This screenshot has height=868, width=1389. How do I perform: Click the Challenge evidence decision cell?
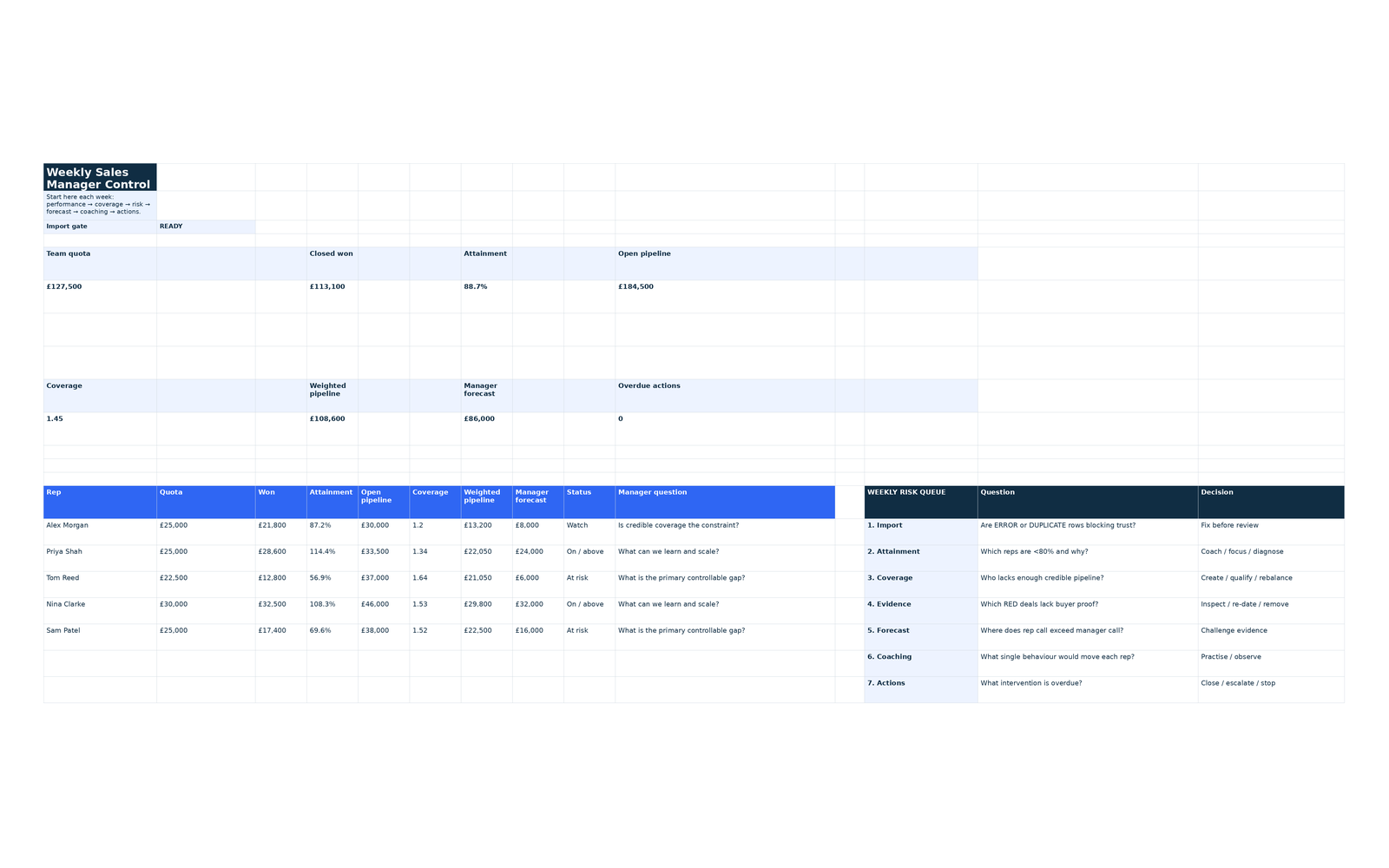tap(1271, 637)
